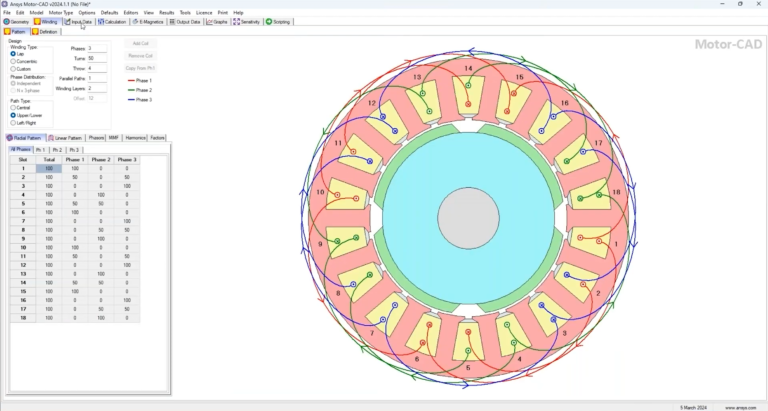Open the View menu

coord(148,12)
